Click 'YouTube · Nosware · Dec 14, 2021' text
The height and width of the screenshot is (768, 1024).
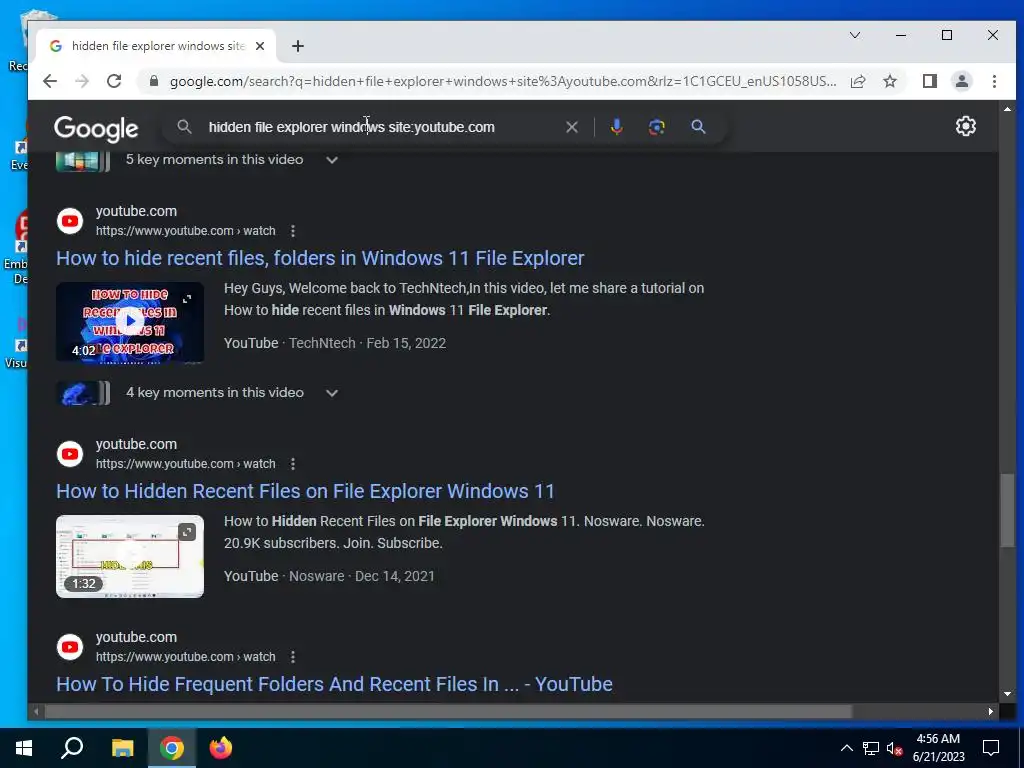click(x=329, y=576)
